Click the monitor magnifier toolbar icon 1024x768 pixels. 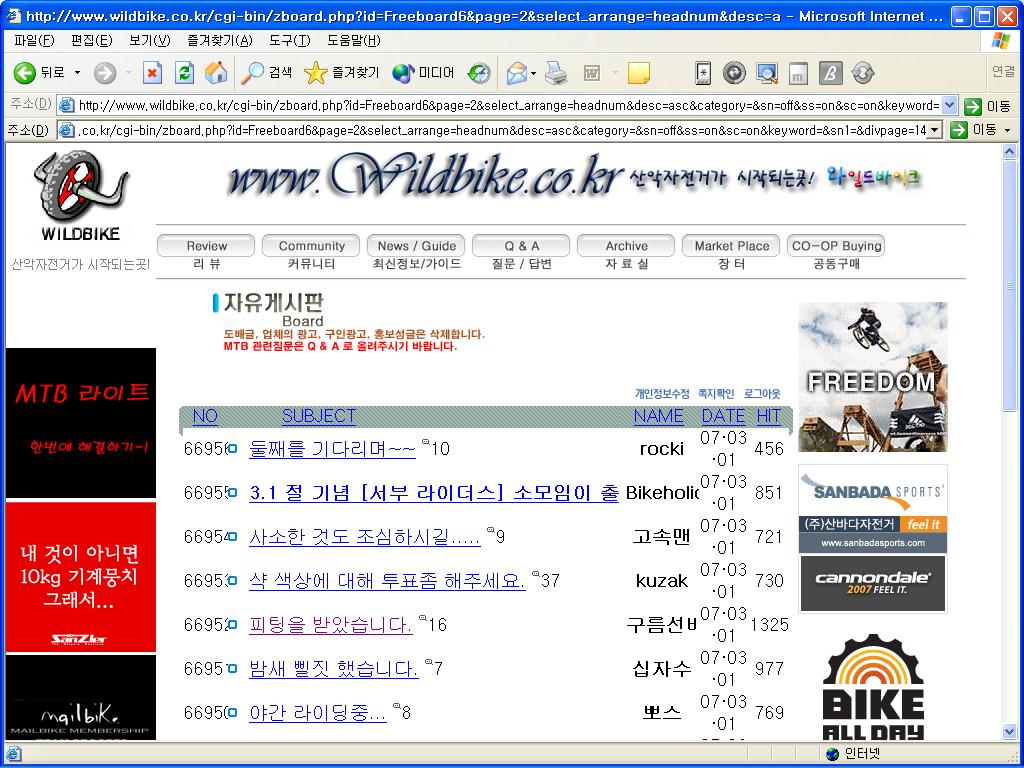[x=767, y=72]
